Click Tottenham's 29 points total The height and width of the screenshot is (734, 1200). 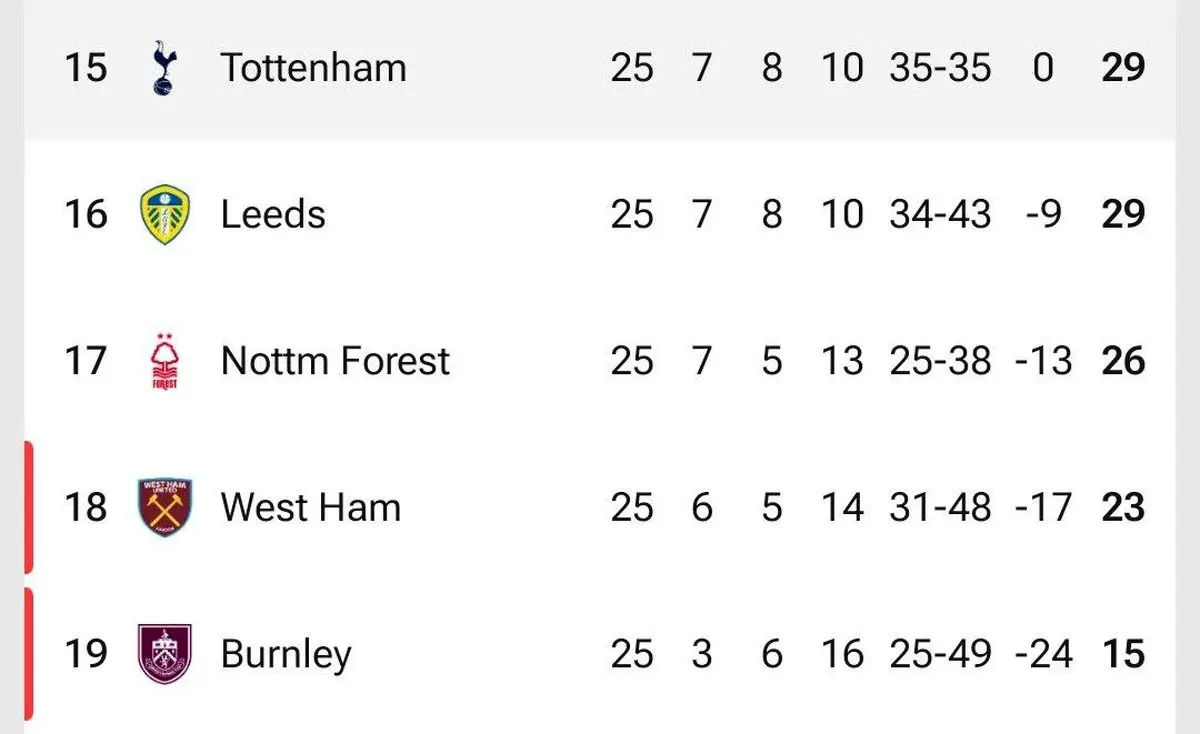click(x=1122, y=68)
